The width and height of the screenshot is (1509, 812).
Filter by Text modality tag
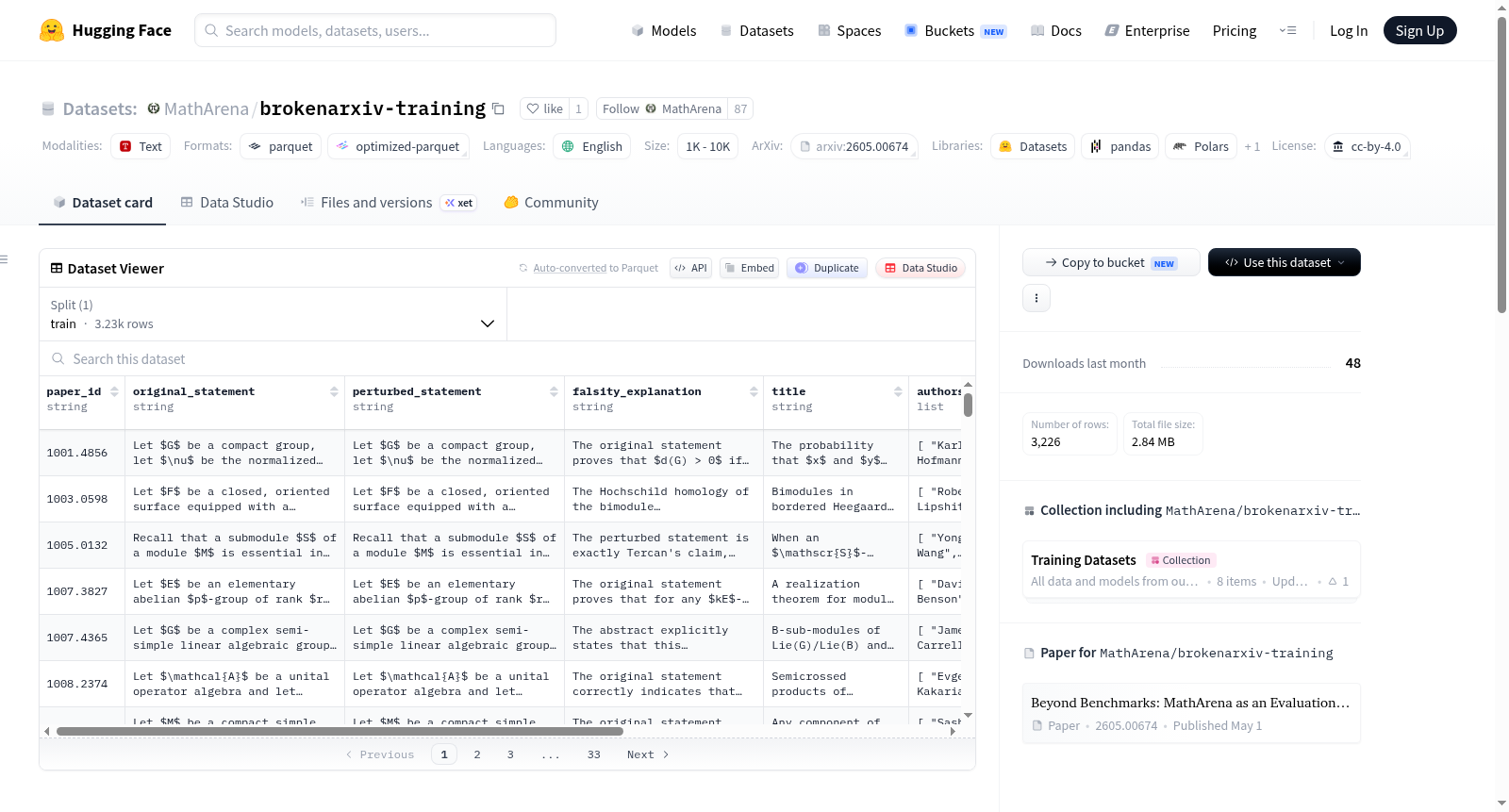(x=141, y=146)
